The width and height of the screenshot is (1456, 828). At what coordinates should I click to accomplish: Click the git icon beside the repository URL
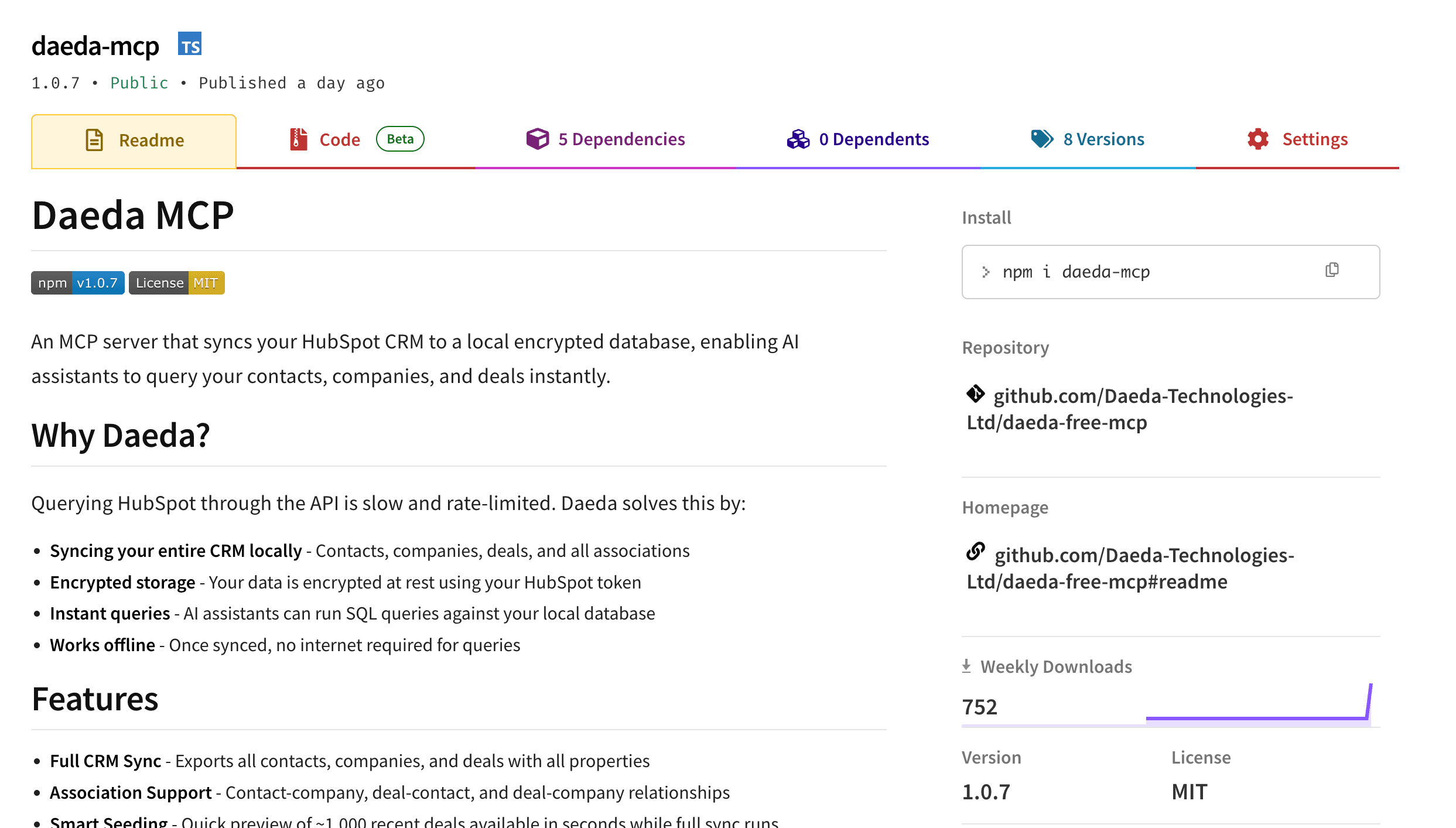(976, 394)
